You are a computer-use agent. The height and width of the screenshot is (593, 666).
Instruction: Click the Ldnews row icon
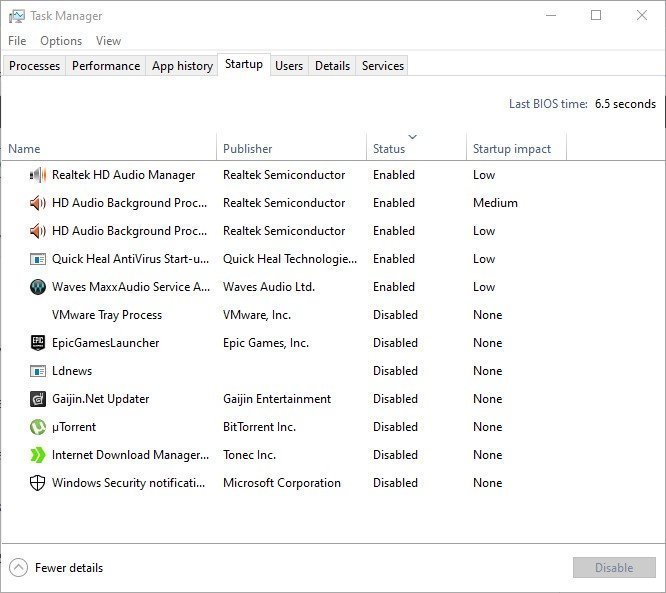[38, 371]
